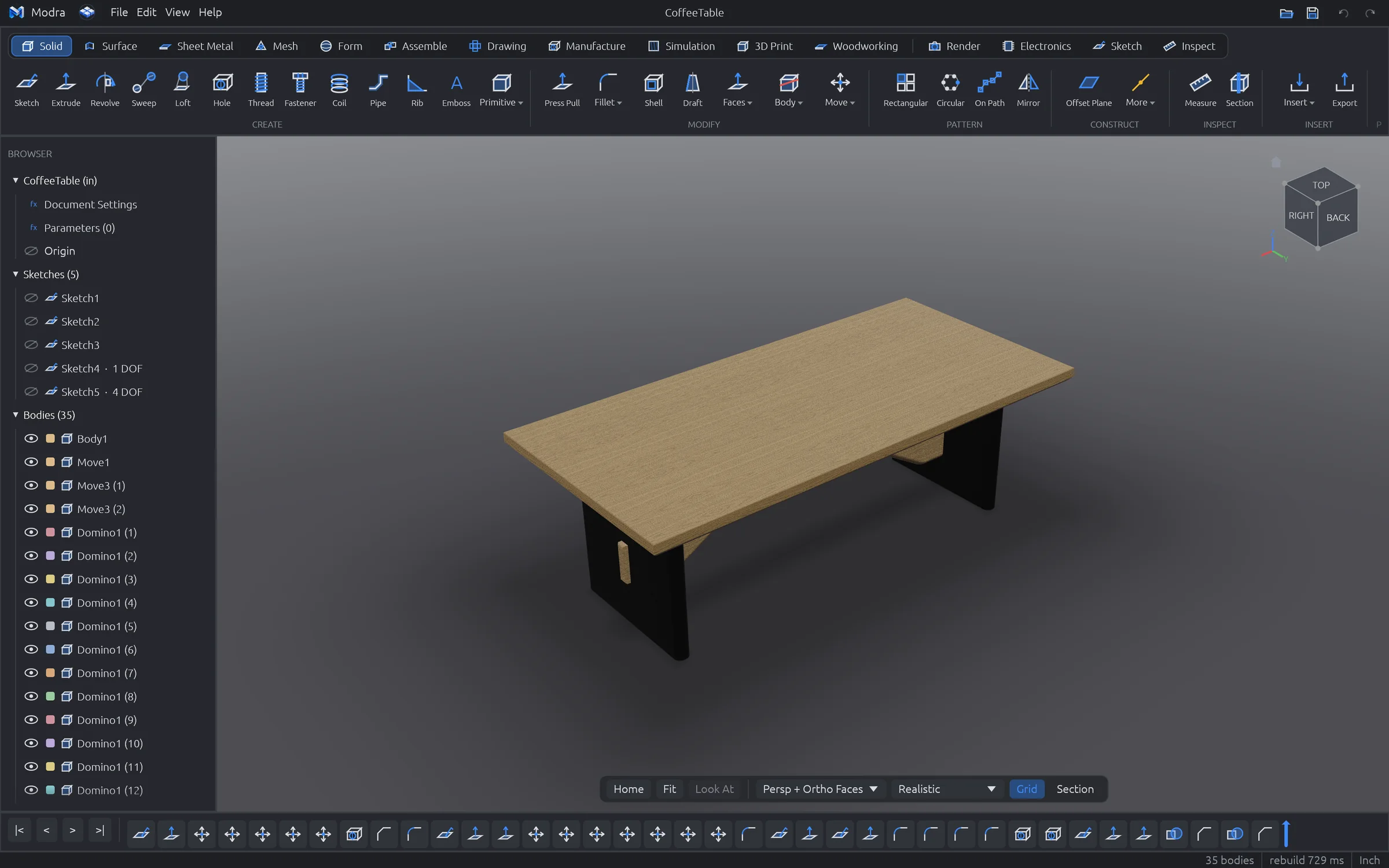Open the Measure tool
The width and height of the screenshot is (1389, 868).
click(x=1200, y=90)
